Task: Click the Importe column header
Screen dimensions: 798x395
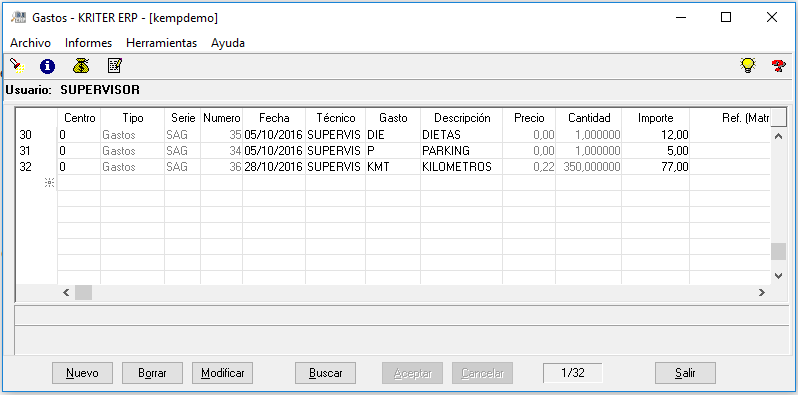Action: (x=656, y=118)
